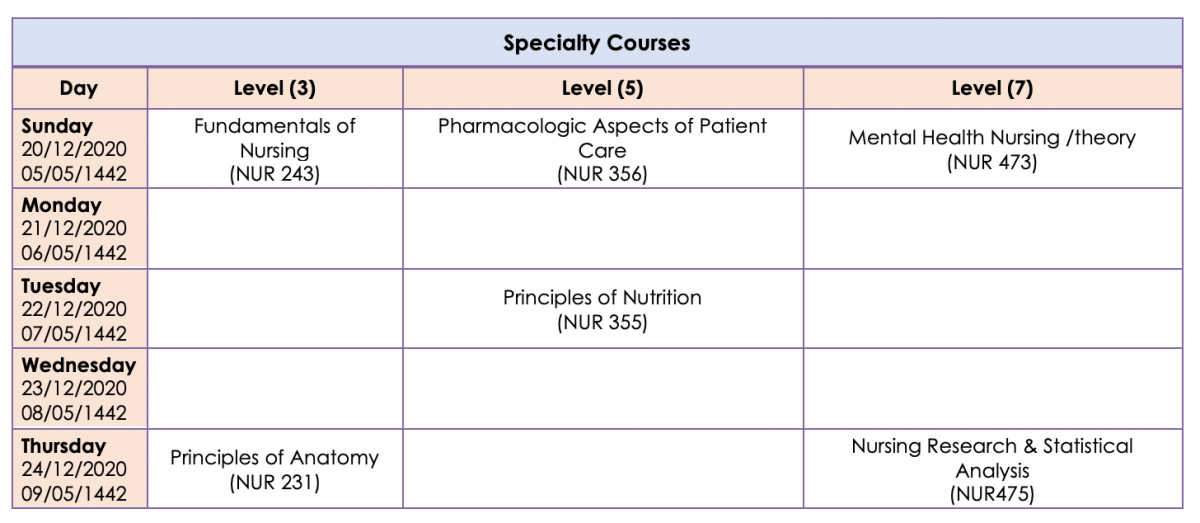
Task: Click the Specialty Courses table title
Action: click(597, 43)
